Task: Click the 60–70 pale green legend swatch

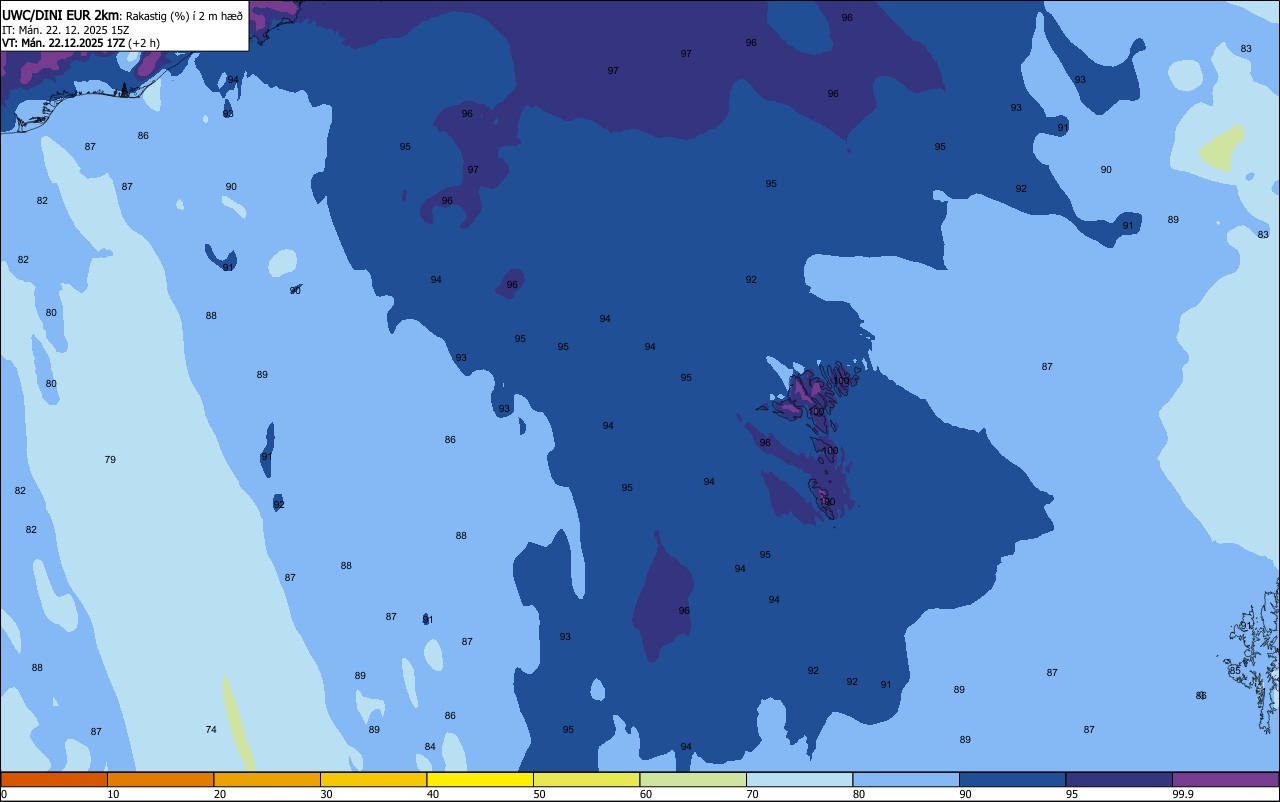Action: tap(693, 779)
